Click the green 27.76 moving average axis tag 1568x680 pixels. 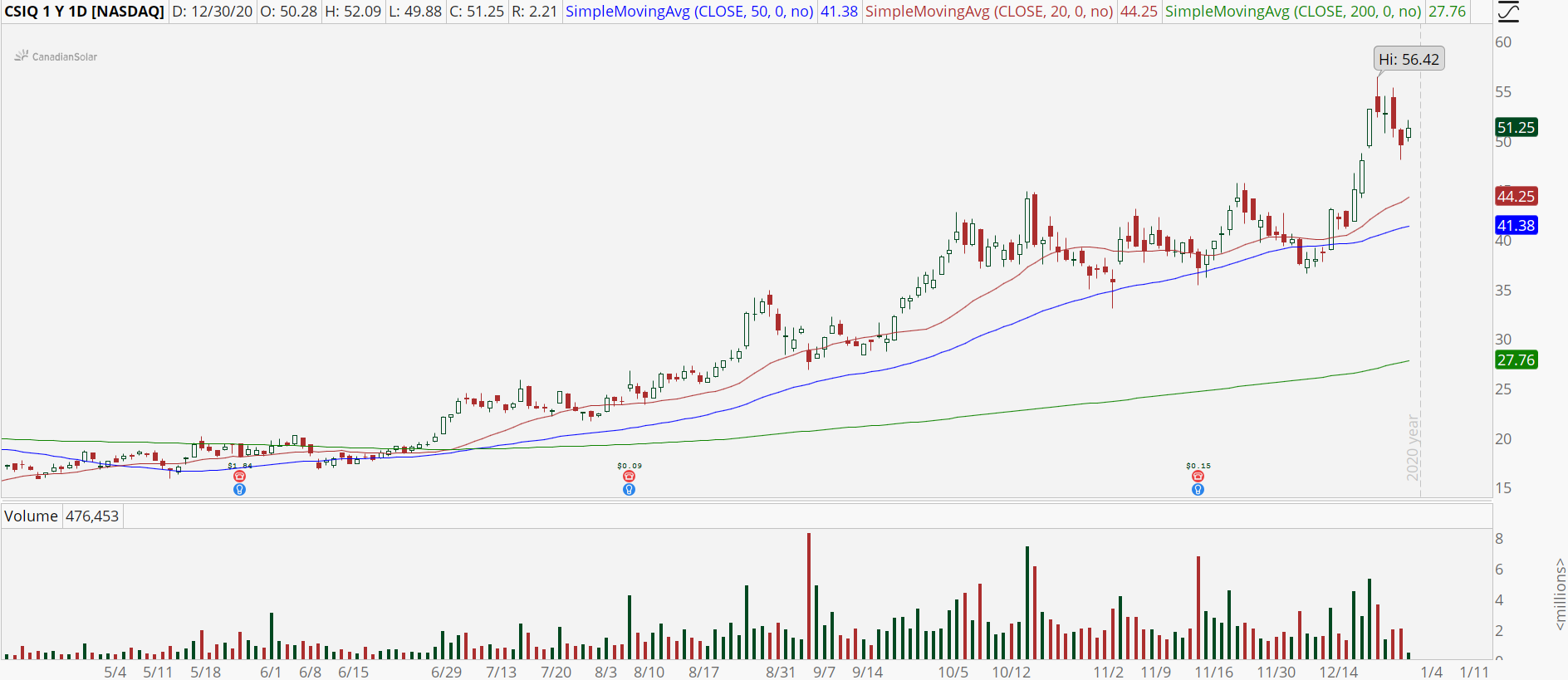pyautogui.click(x=1516, y=360)
